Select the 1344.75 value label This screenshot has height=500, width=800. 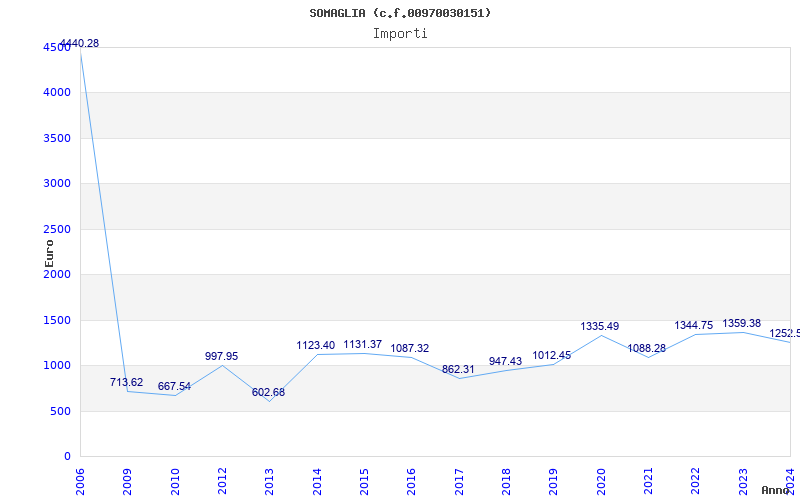[x=694, y=325]
